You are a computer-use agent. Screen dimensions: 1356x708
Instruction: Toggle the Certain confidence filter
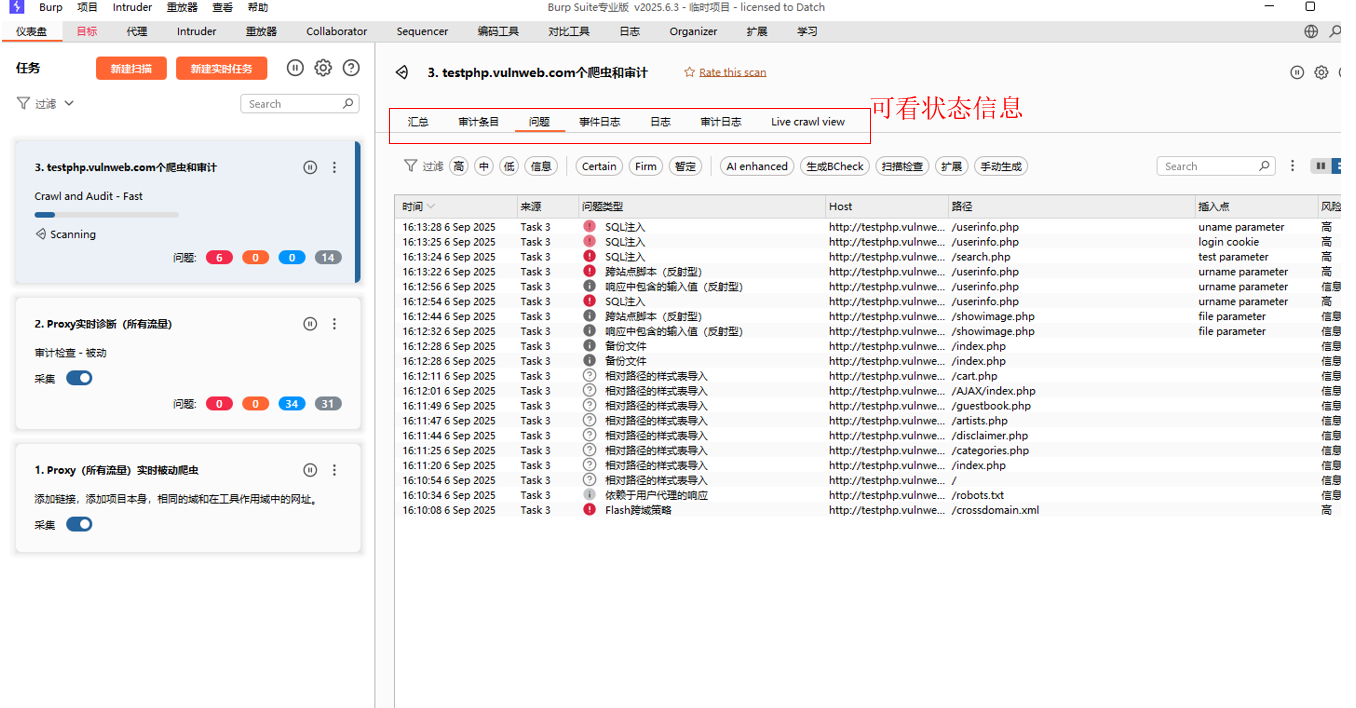pyautogui.click(x=599, y=166)
